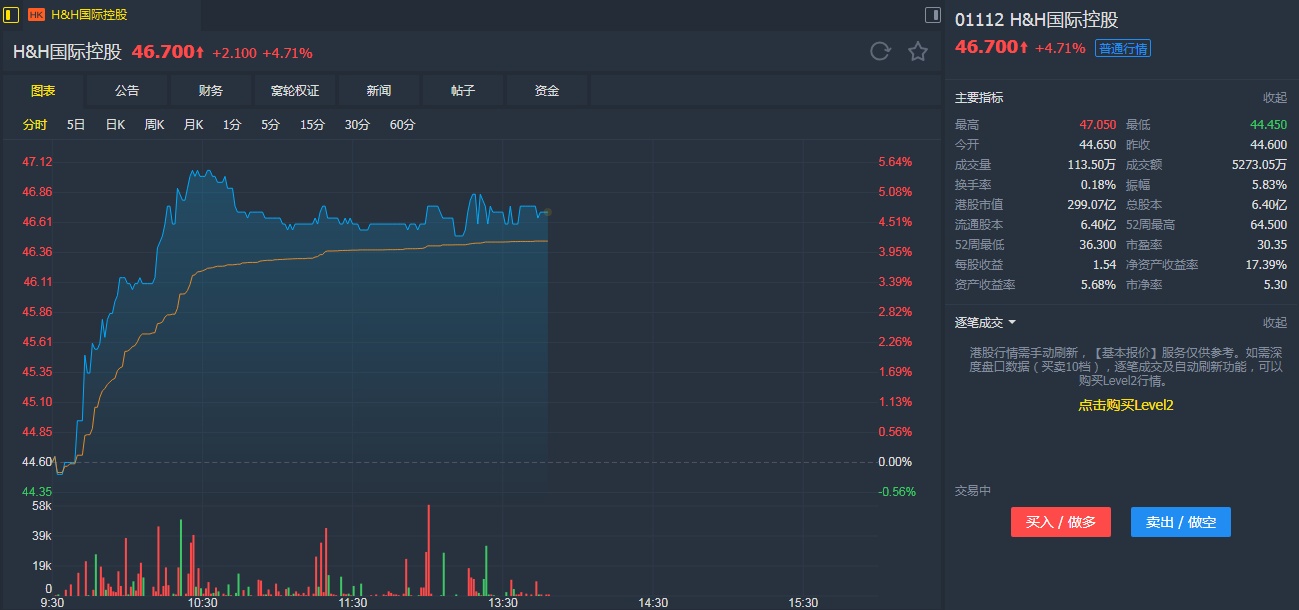The image size is (1299, 610).
Task: Switch chart to 15分 interval
Action: [313, 125]
